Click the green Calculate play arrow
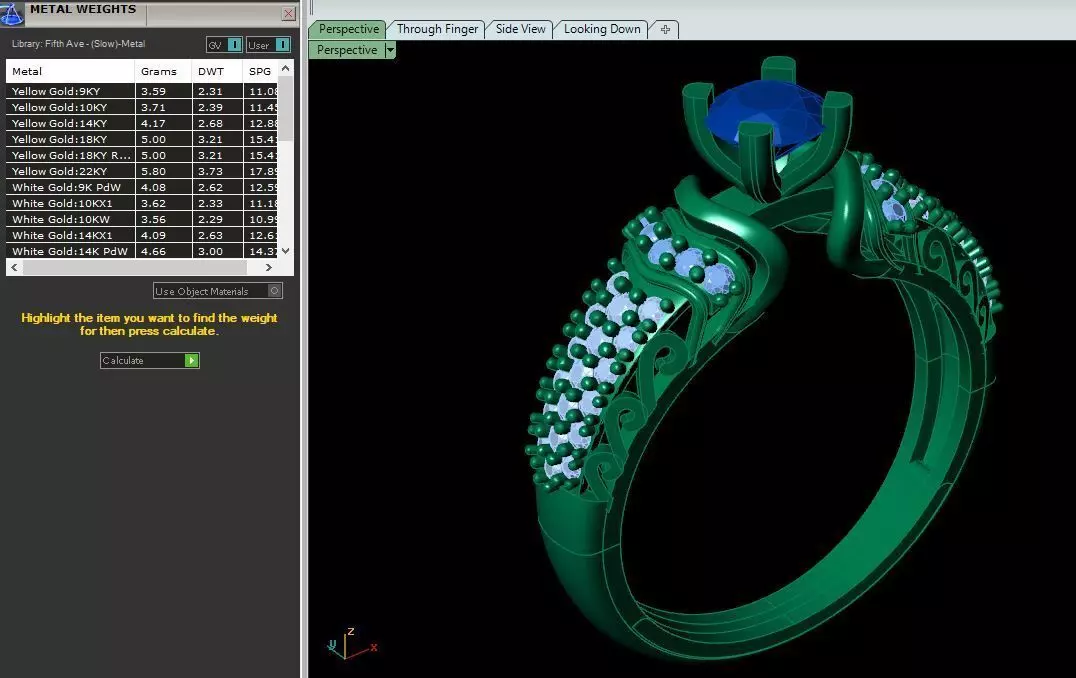Viewport: 1076px width, 678px height. [191, 360]
